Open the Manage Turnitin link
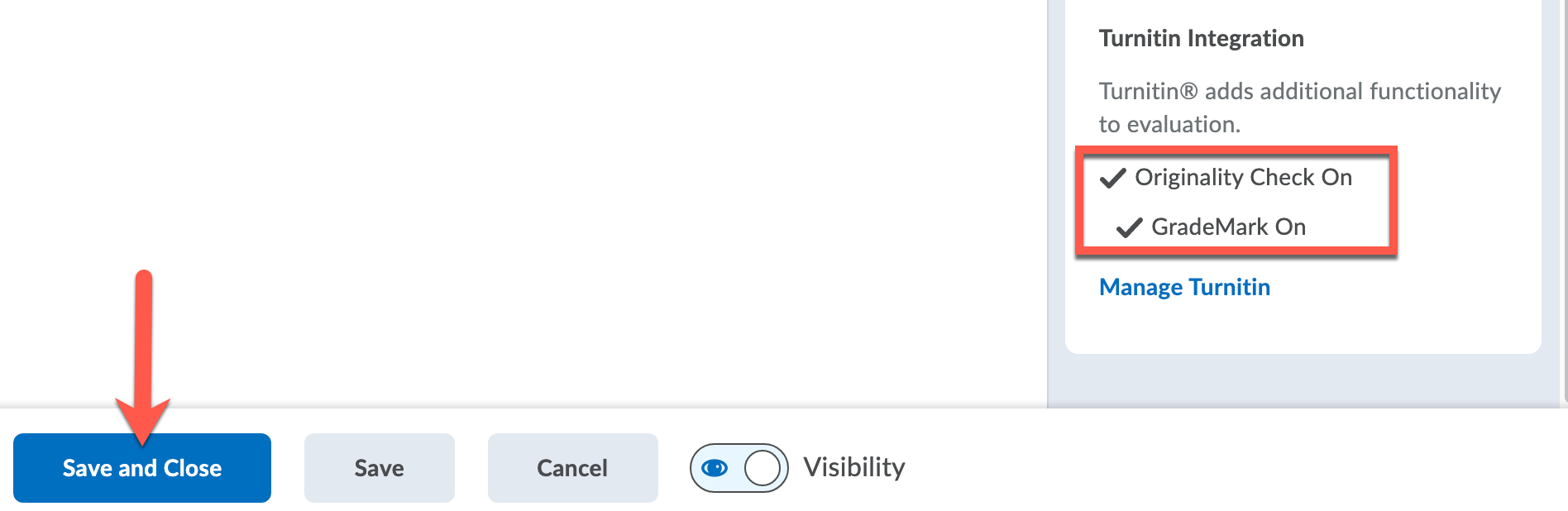The image size is (1568, 511). coord(1184,287)
